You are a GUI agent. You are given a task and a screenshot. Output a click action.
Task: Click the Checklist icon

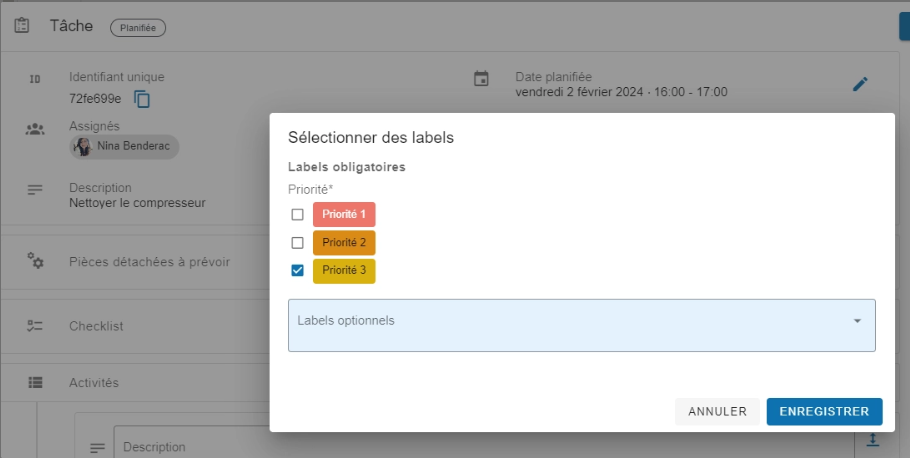(x=35, y=326)
